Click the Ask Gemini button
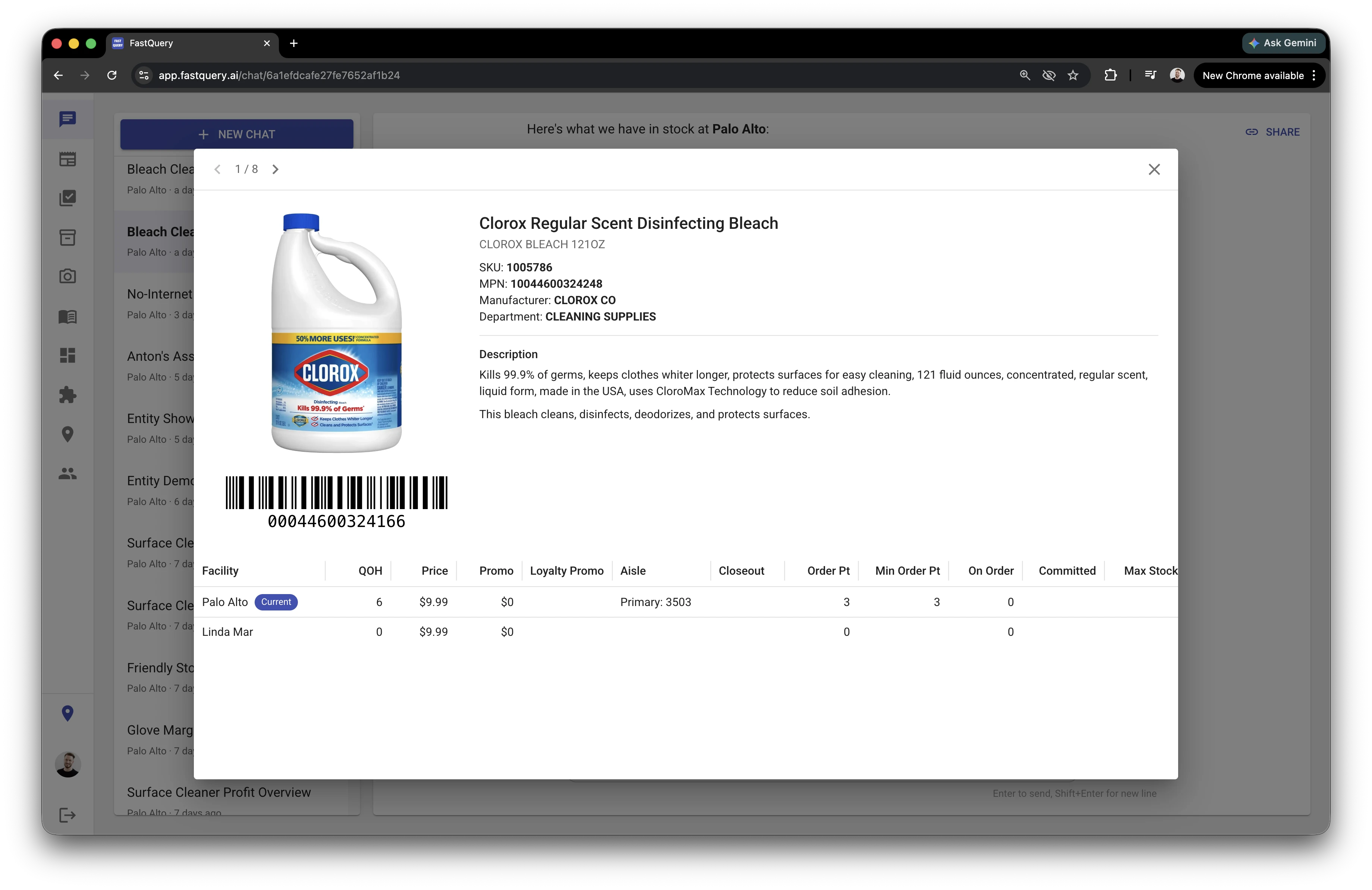The height and width of the screenshot is (890, 1372). pos(1283,43)
